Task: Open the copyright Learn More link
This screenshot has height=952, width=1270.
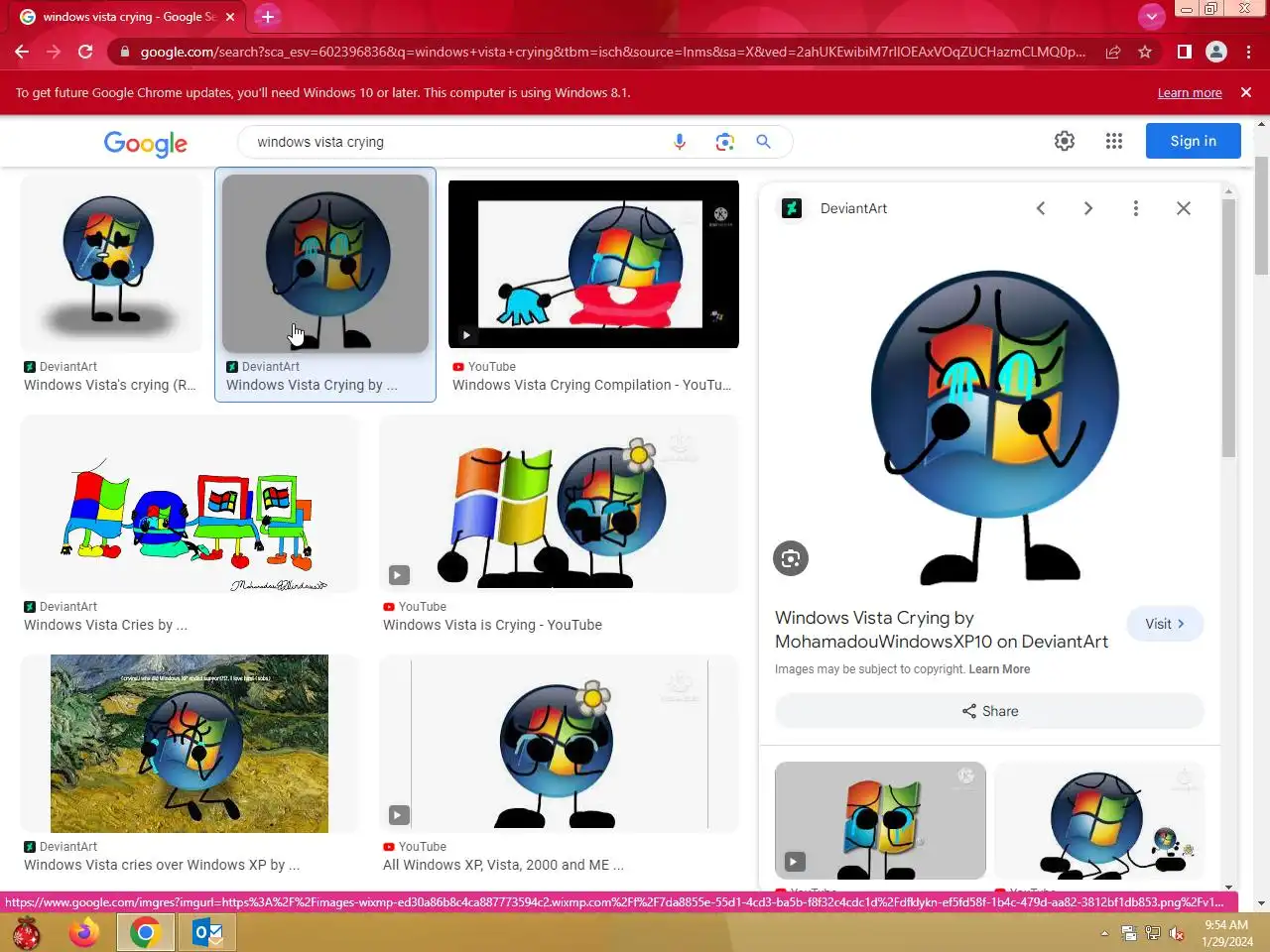Action: click(999, 669)
